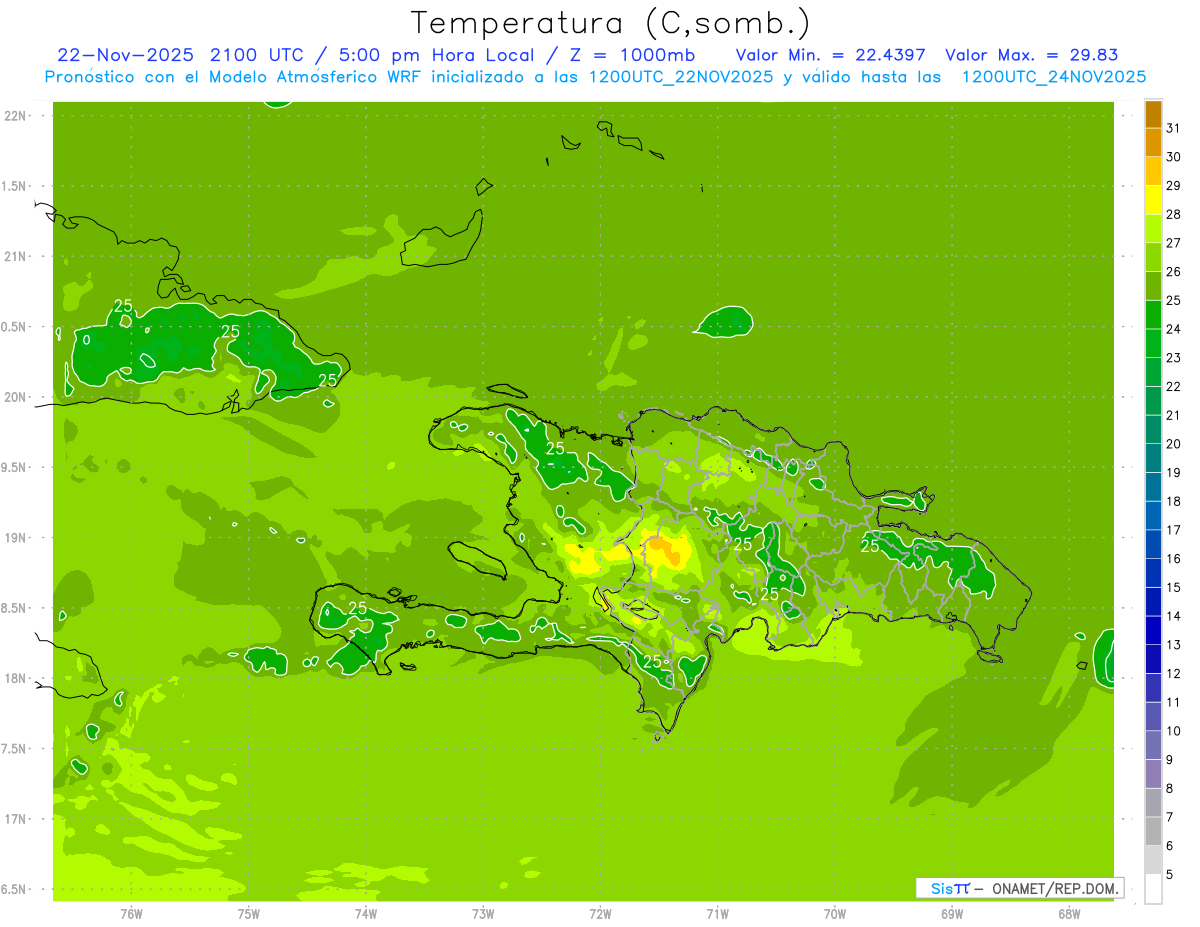The image size is (1200, 927).
Task: Pick the yellow swatch between 28 and 29
Action: click(1153, 200)
